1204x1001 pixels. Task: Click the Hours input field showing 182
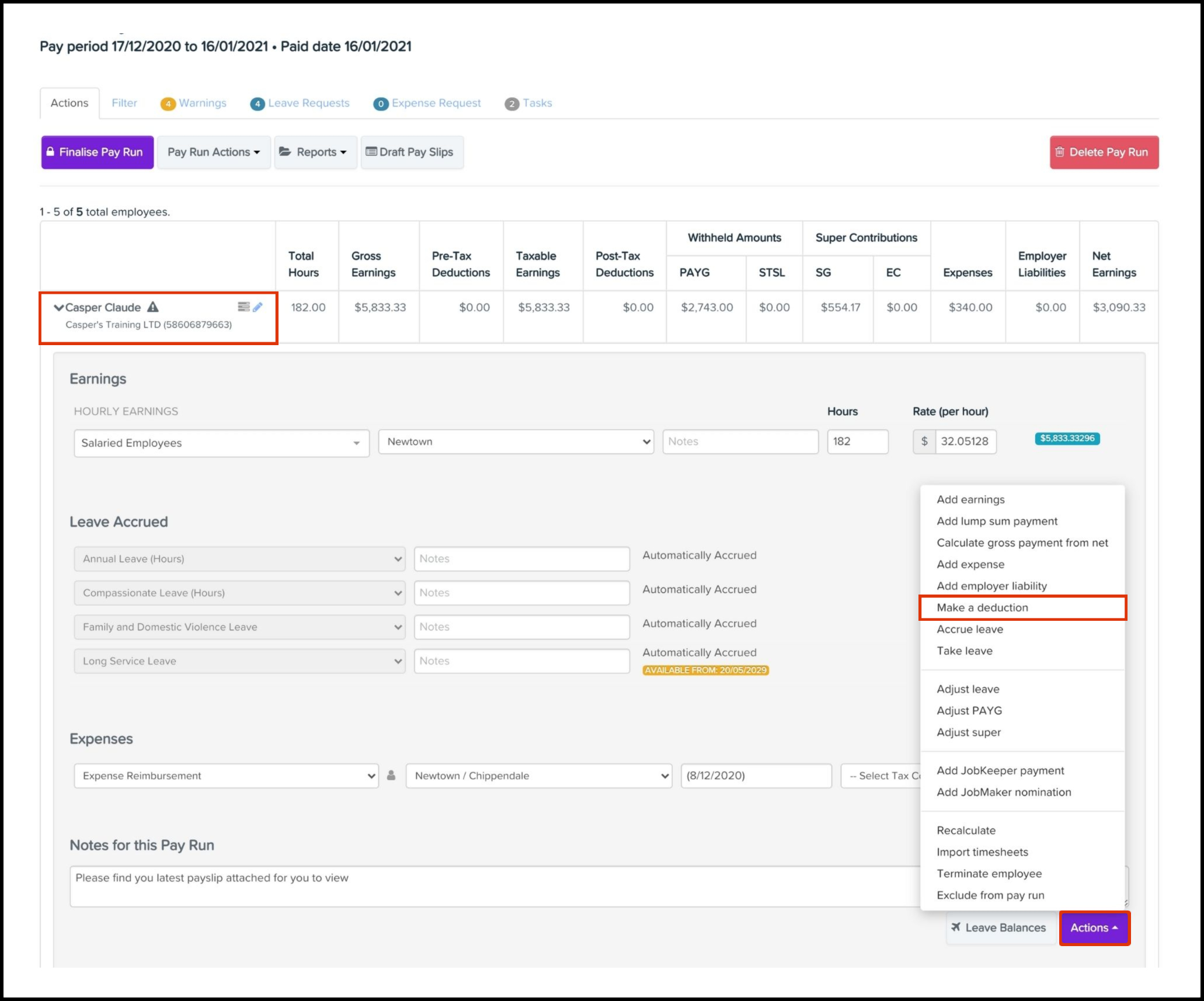[857, 442]
